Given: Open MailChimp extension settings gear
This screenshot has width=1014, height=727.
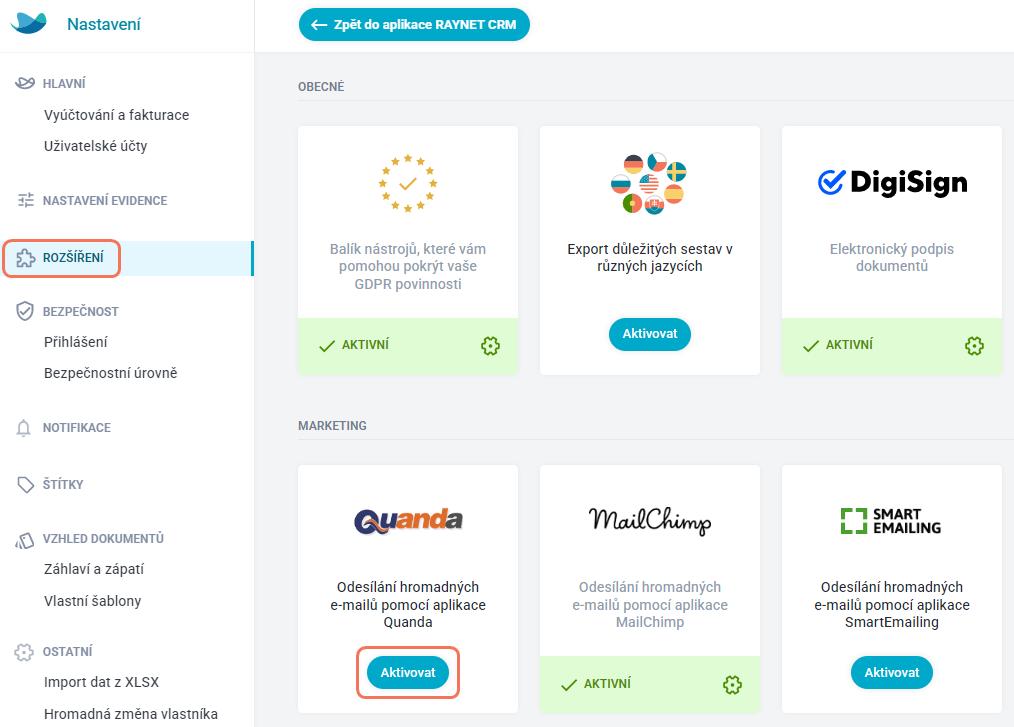Looking at the screenshot, I should (x=732, y=684).
